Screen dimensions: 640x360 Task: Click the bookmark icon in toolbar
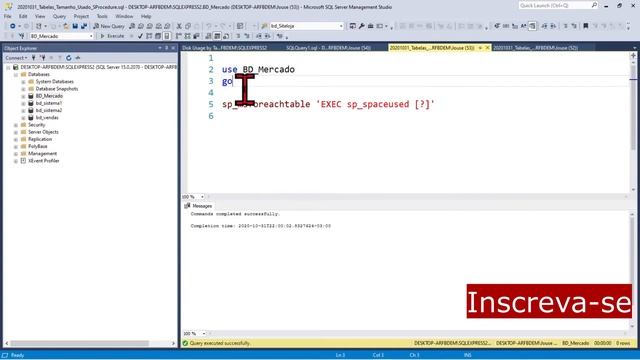pos(586,26)
